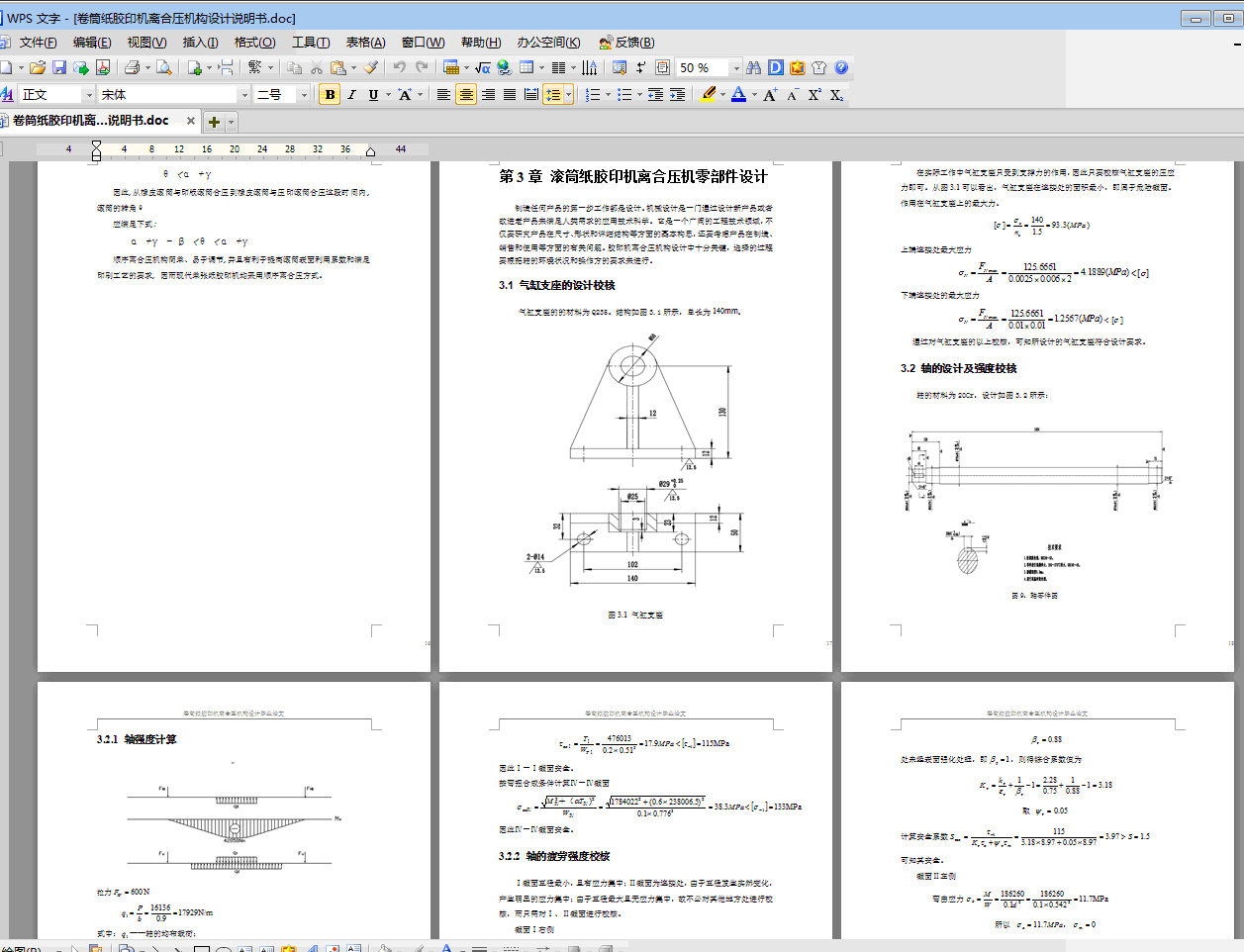Expand the font color options arrow
The height and width of the screenshot is (952, 1244).
click(x=754, y=95)
